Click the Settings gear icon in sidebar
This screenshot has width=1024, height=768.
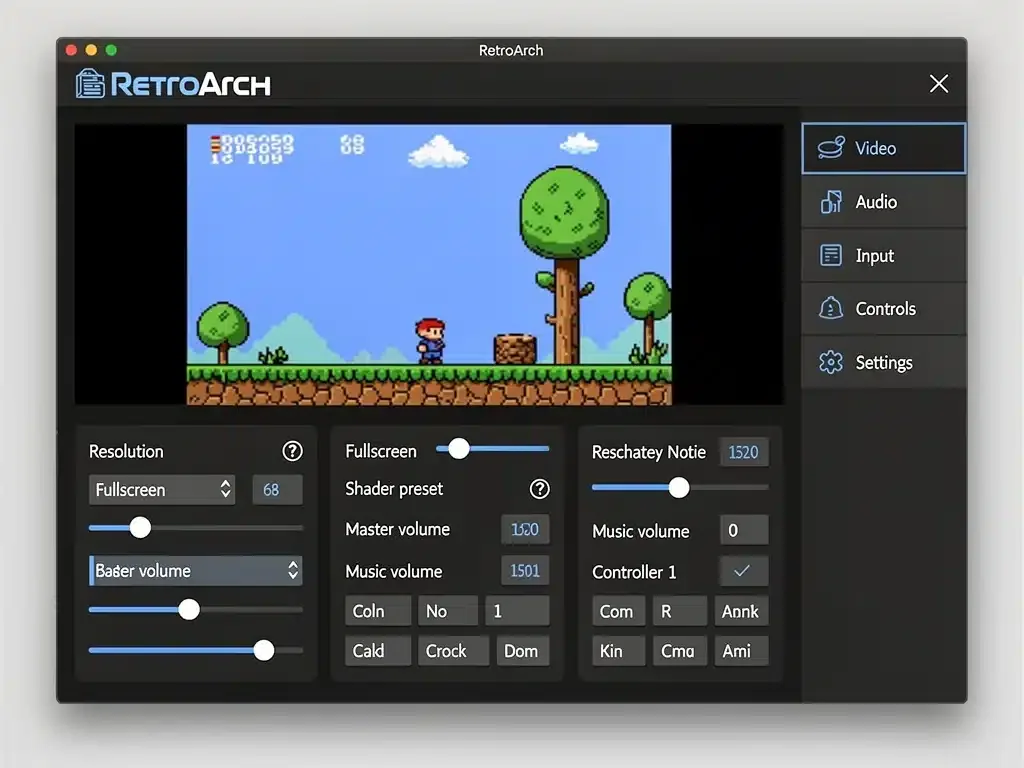tap(831, 362)
